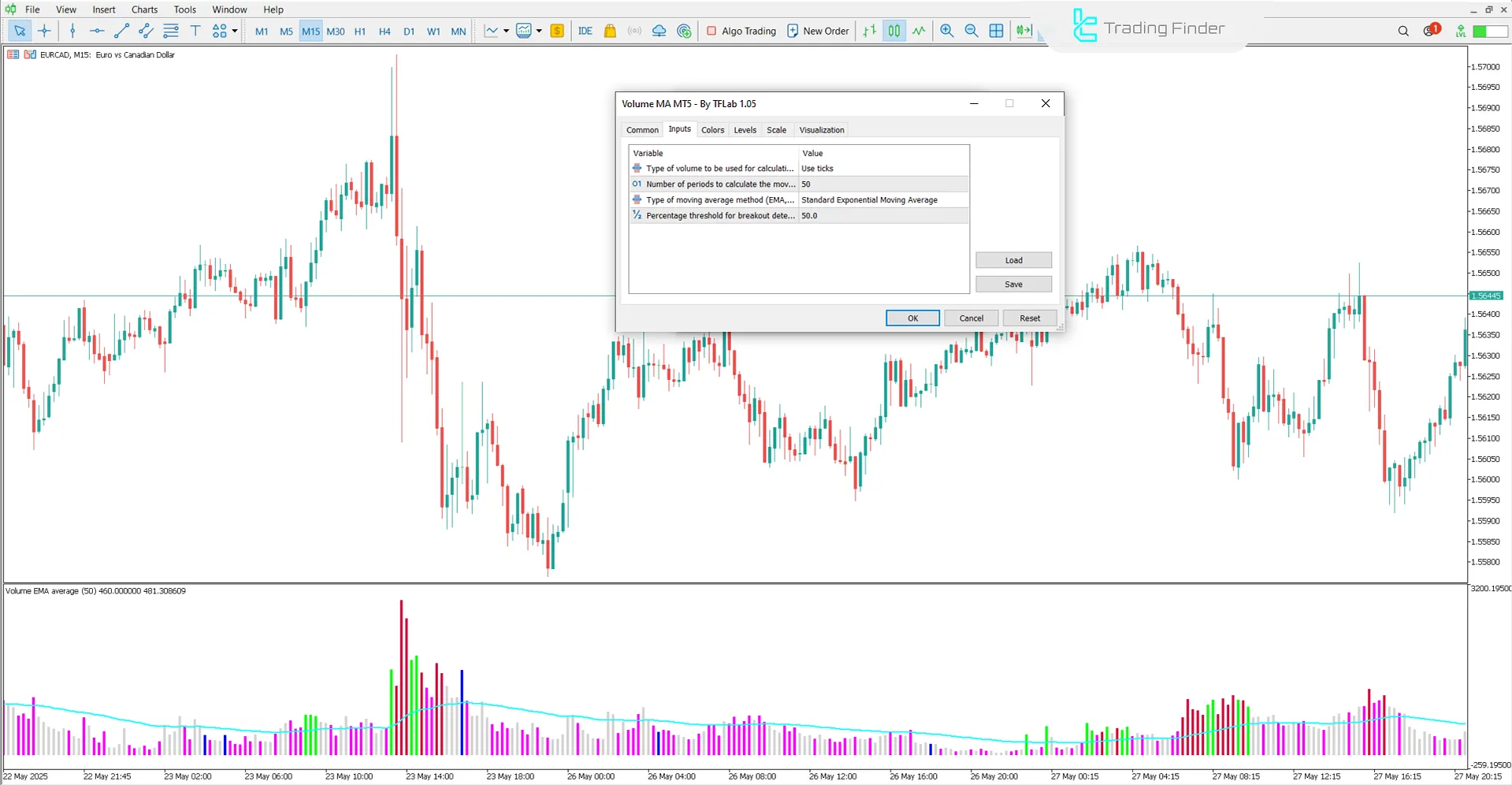Viewport: 1512px width, 785px height.
Task: Select the text annotation tool
Action: (x=195, y=31)
